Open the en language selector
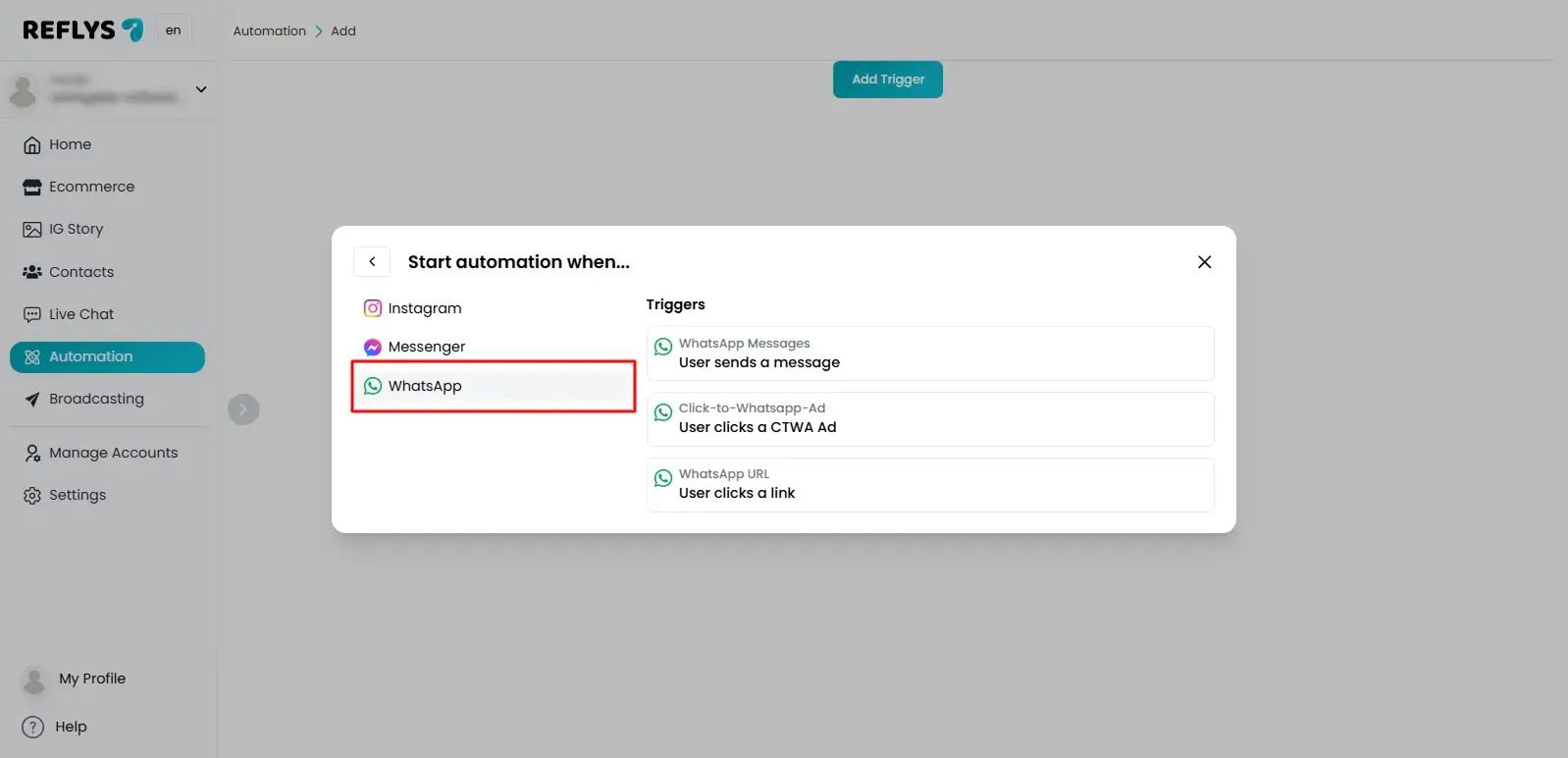1568x758 pixels. coord(173,30)
